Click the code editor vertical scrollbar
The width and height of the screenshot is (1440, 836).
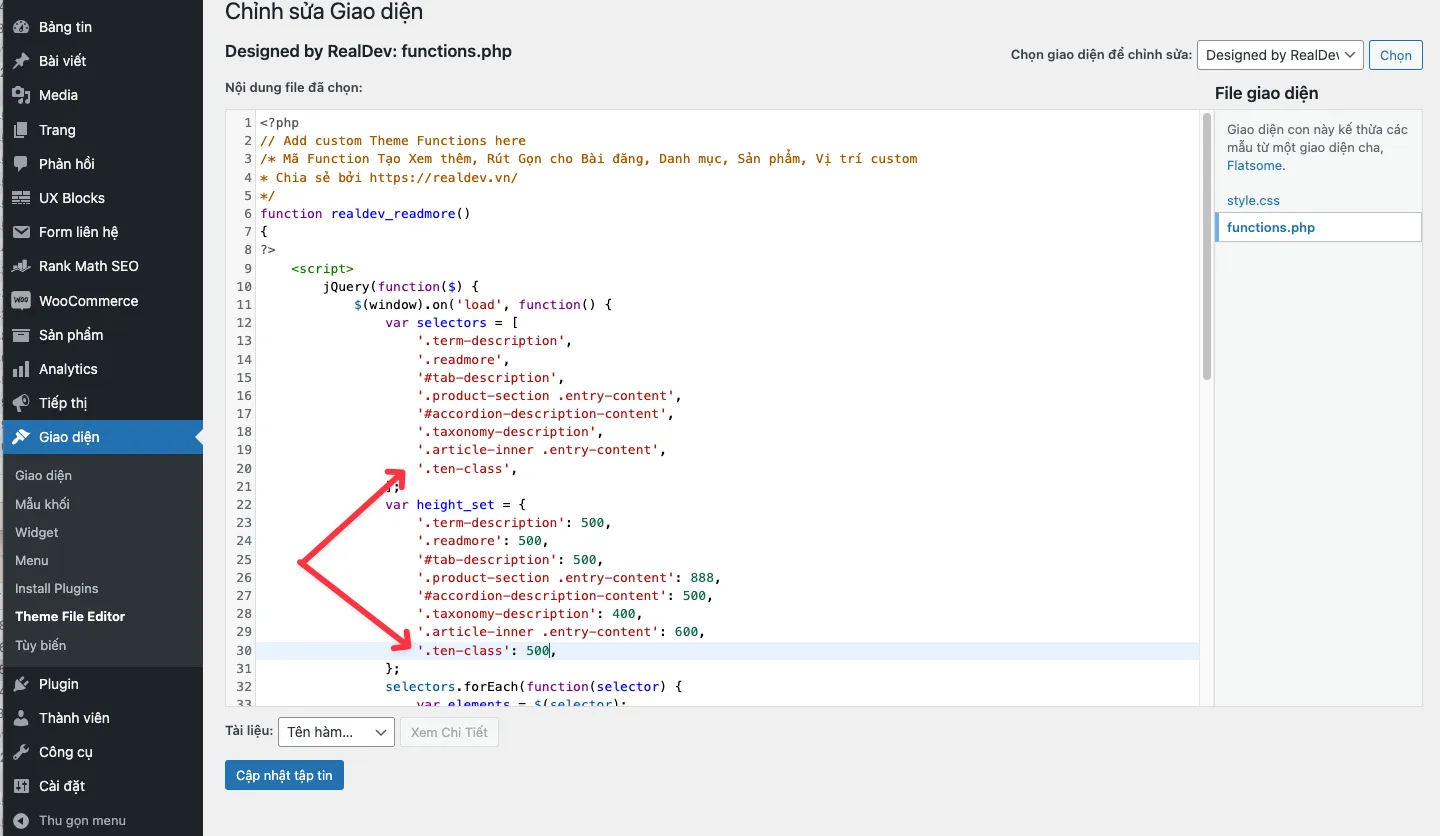coord(1206,245)
